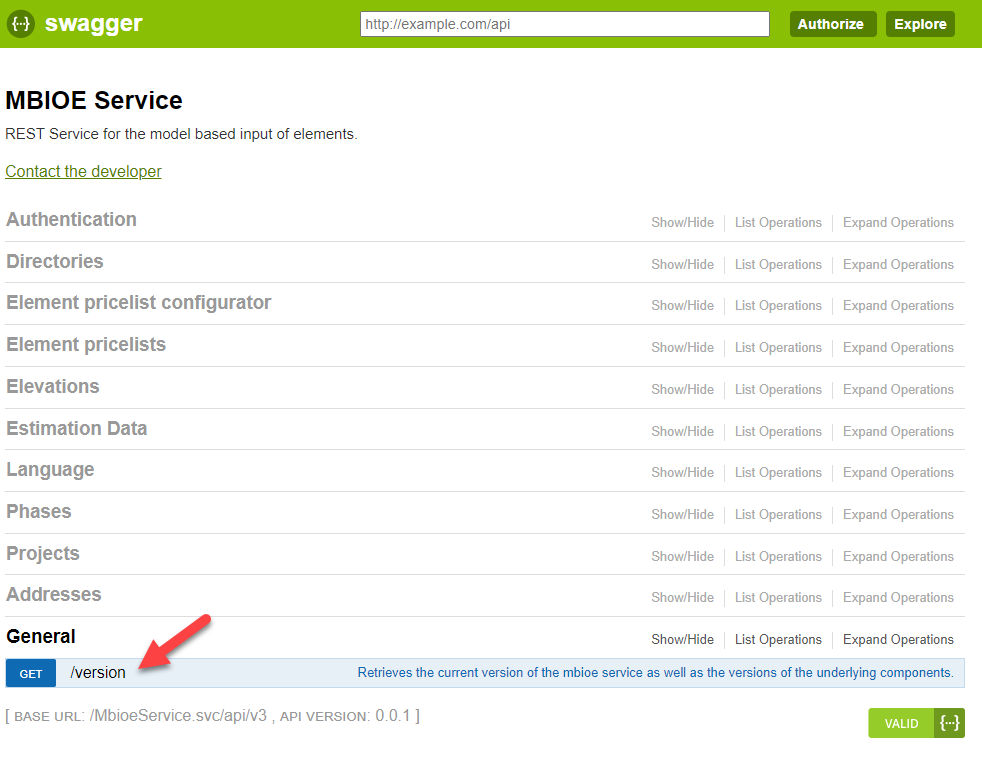Click Expand Operations for Phases
Viewport: 982px width, 757px height.
[898, 515]
